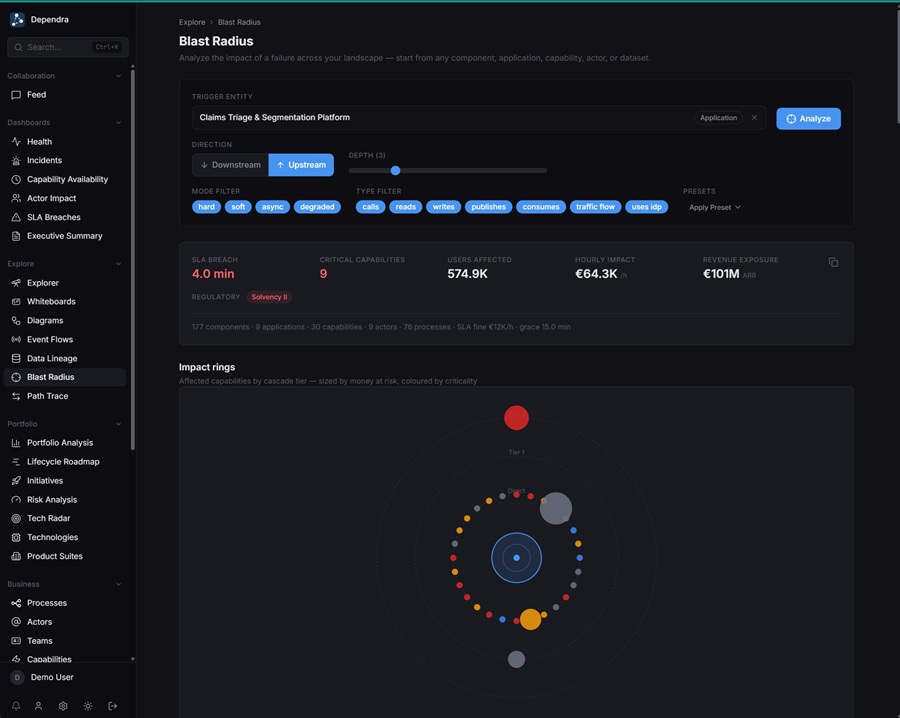Toggle the calls type filter chip
Viewport: 900px width, 718px height.
tap(371, 207)
